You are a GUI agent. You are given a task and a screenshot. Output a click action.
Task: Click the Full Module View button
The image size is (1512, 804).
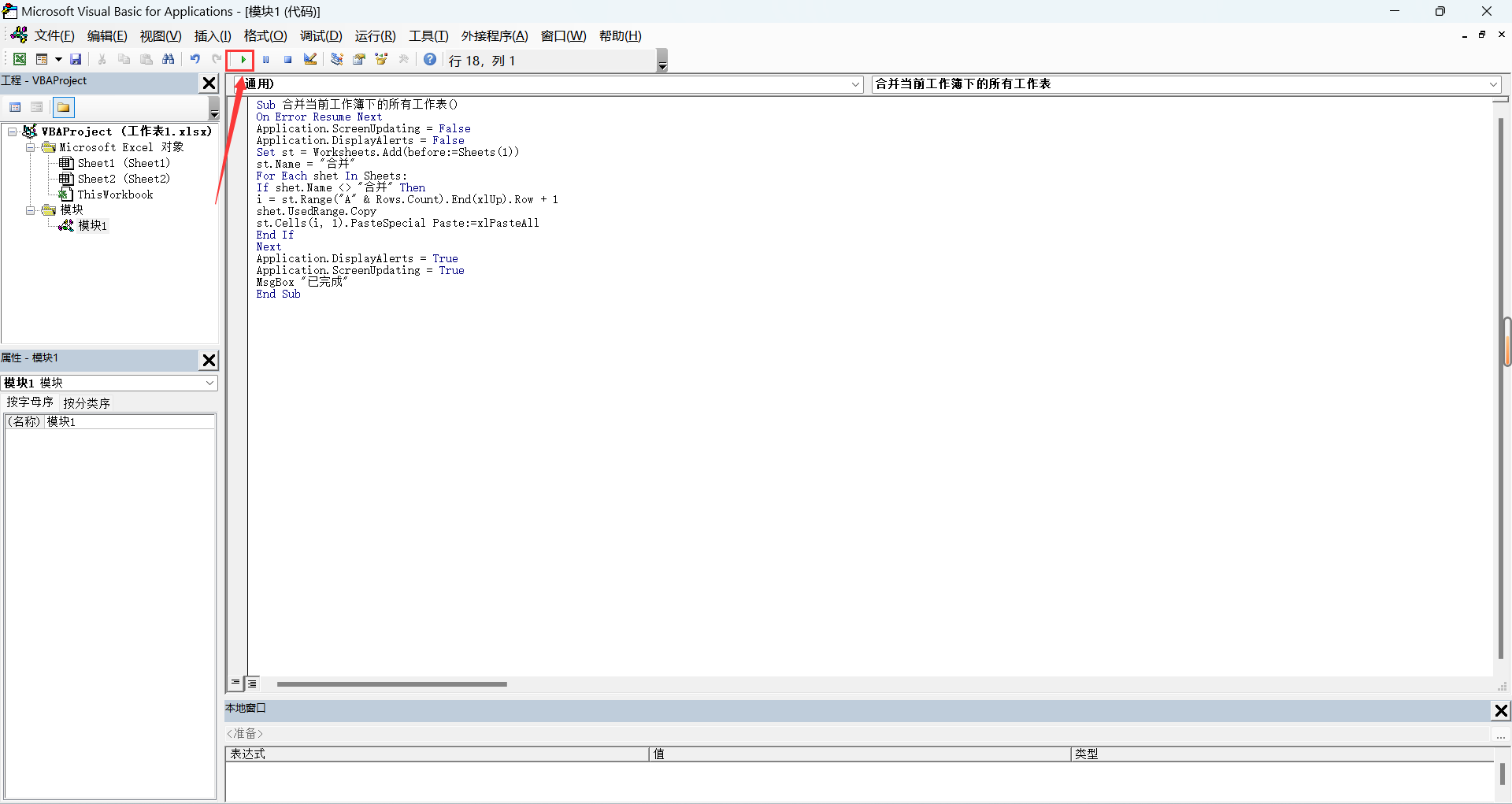252,684
